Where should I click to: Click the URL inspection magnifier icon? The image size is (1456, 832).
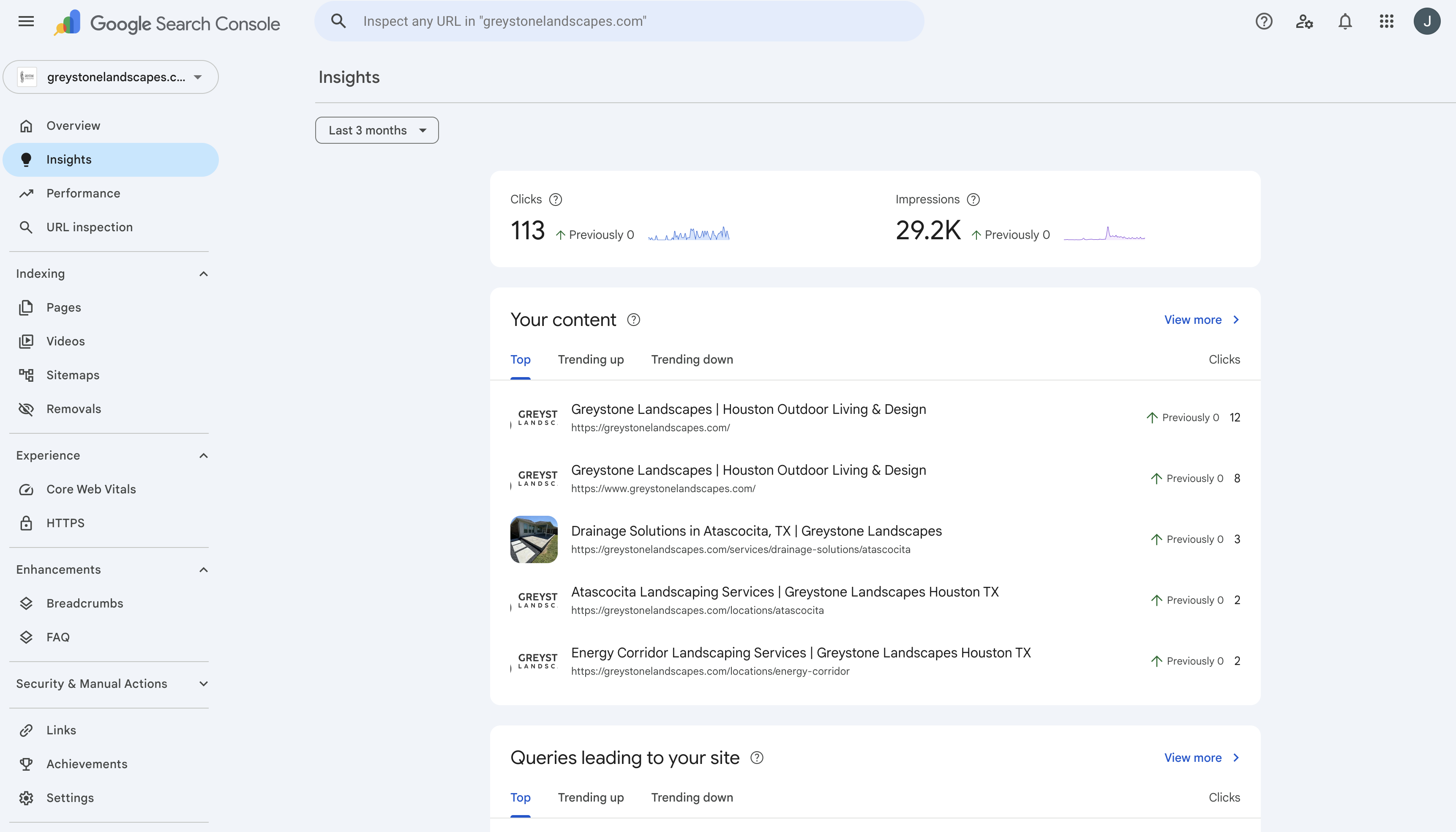pyautogui.click(x=26, y=227)
